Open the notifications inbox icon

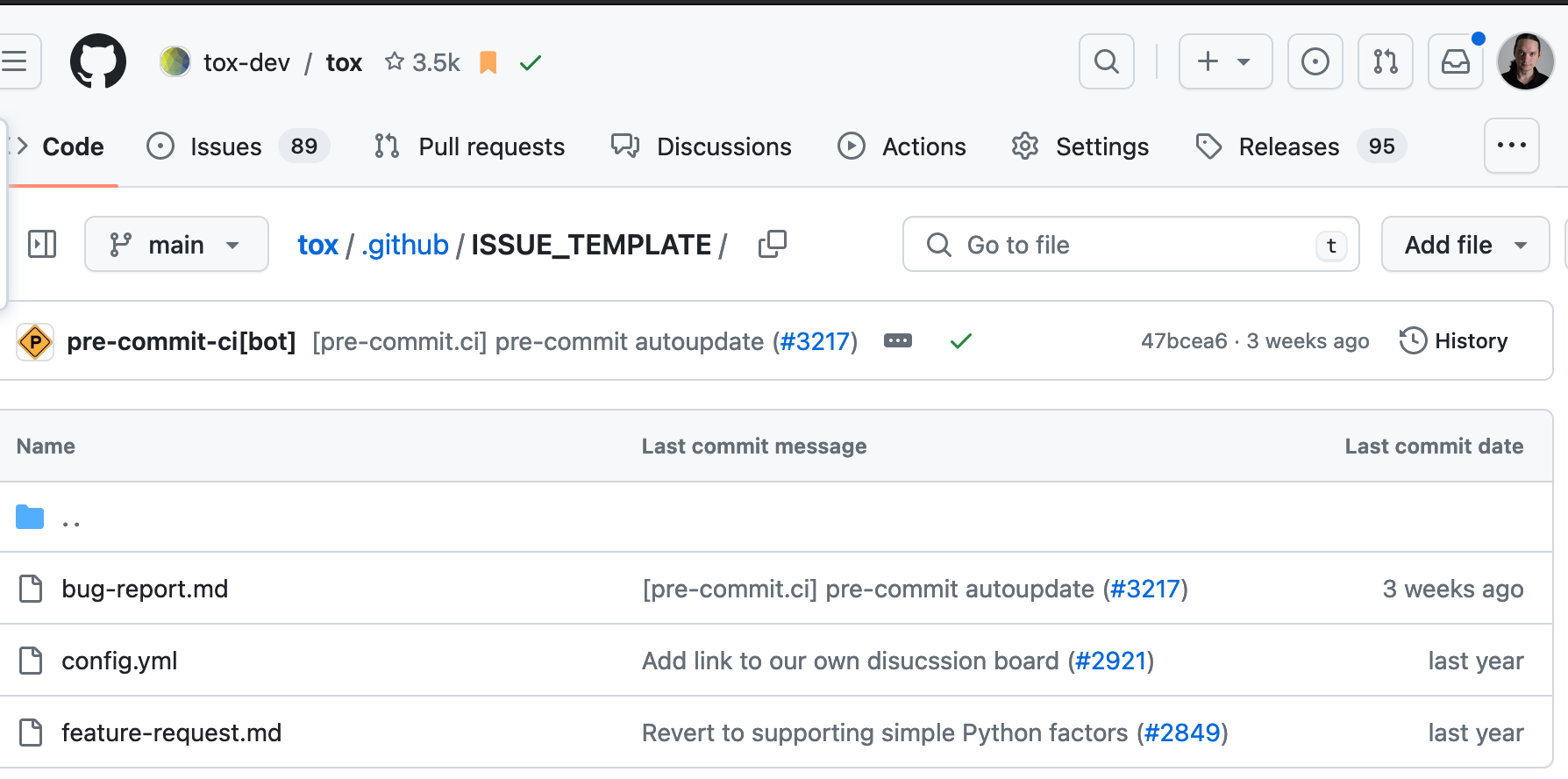[1455, 61]
